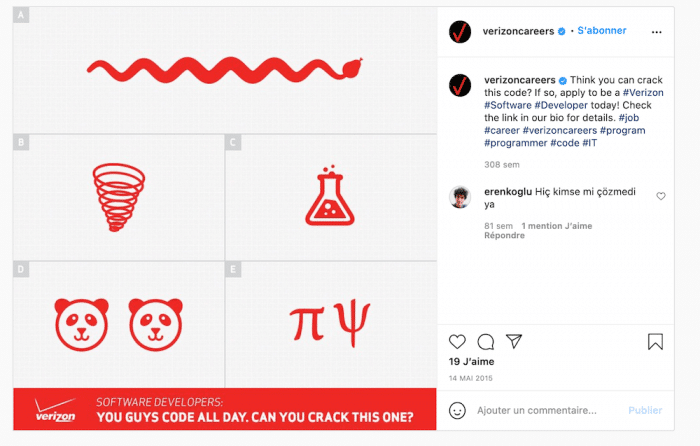Click the Publier button

645,410
